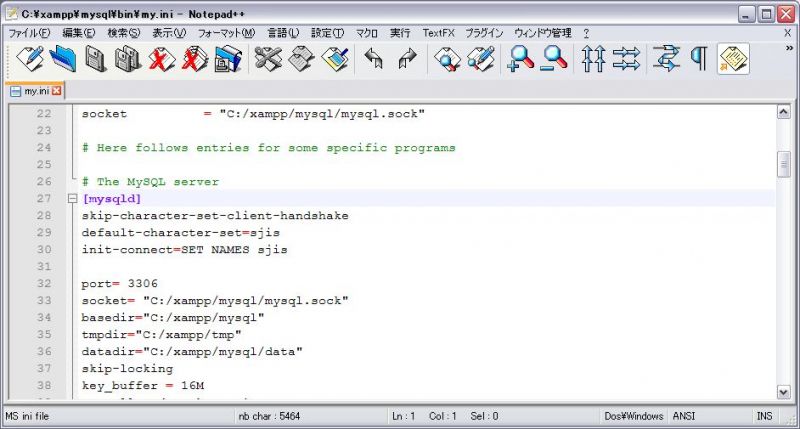Open the TextFX menu

pos(438,33)
